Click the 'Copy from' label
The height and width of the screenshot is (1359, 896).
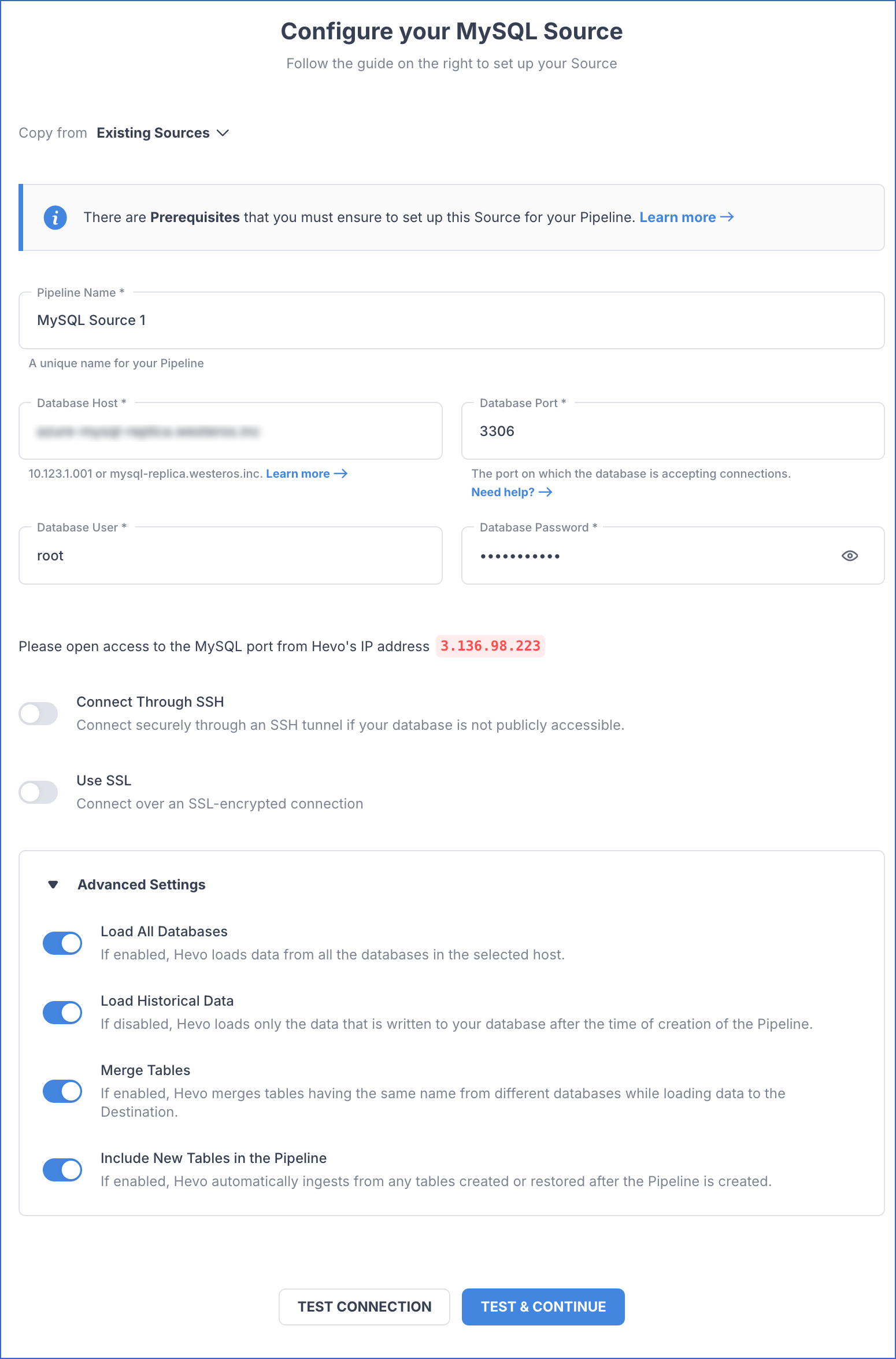pos(53,133)
